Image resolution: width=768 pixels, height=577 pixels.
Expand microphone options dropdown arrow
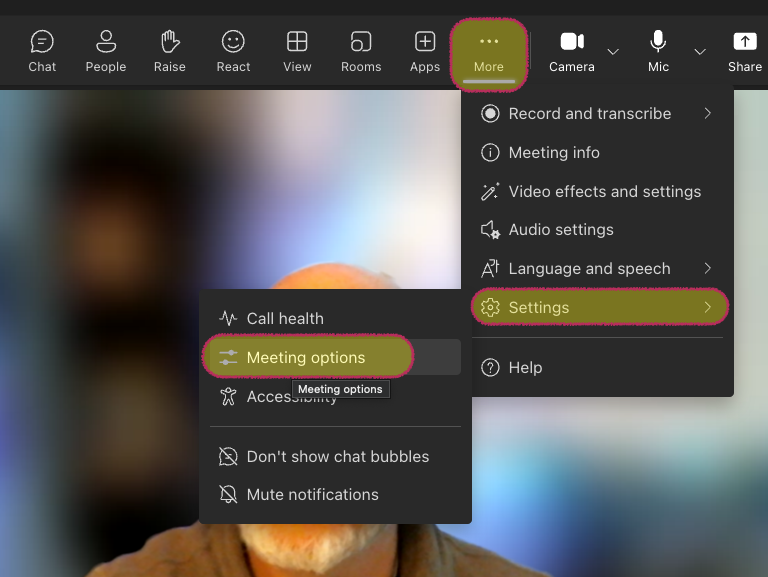(x=700, y=52)
